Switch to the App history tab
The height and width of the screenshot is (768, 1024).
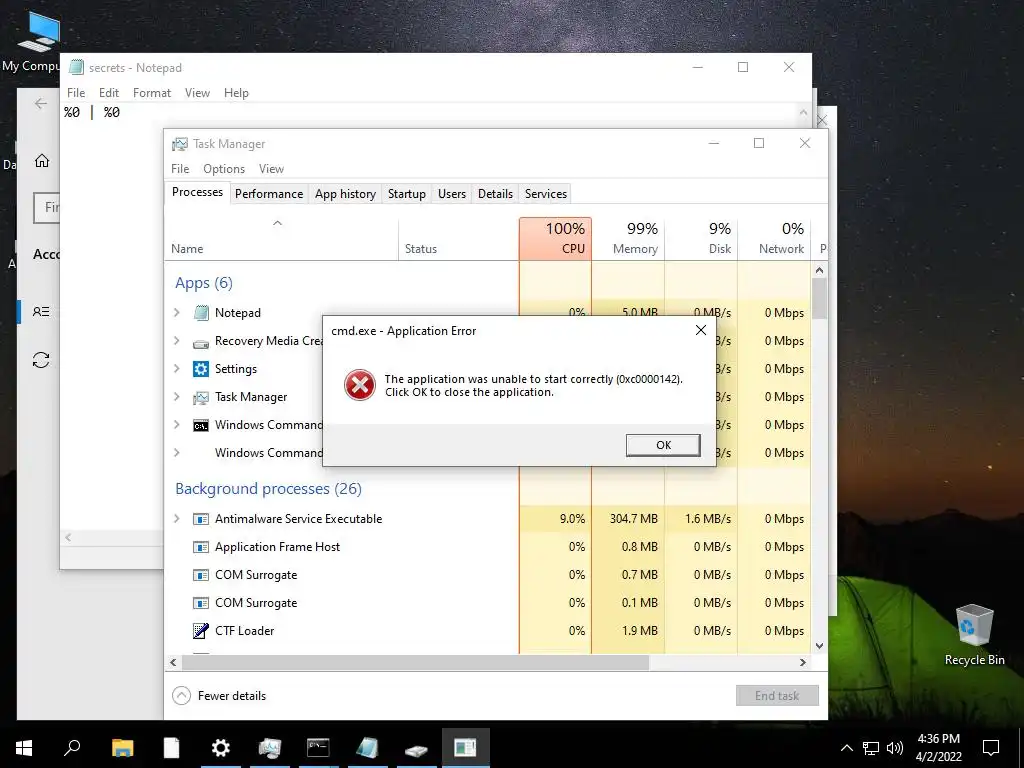coord(345,194)
